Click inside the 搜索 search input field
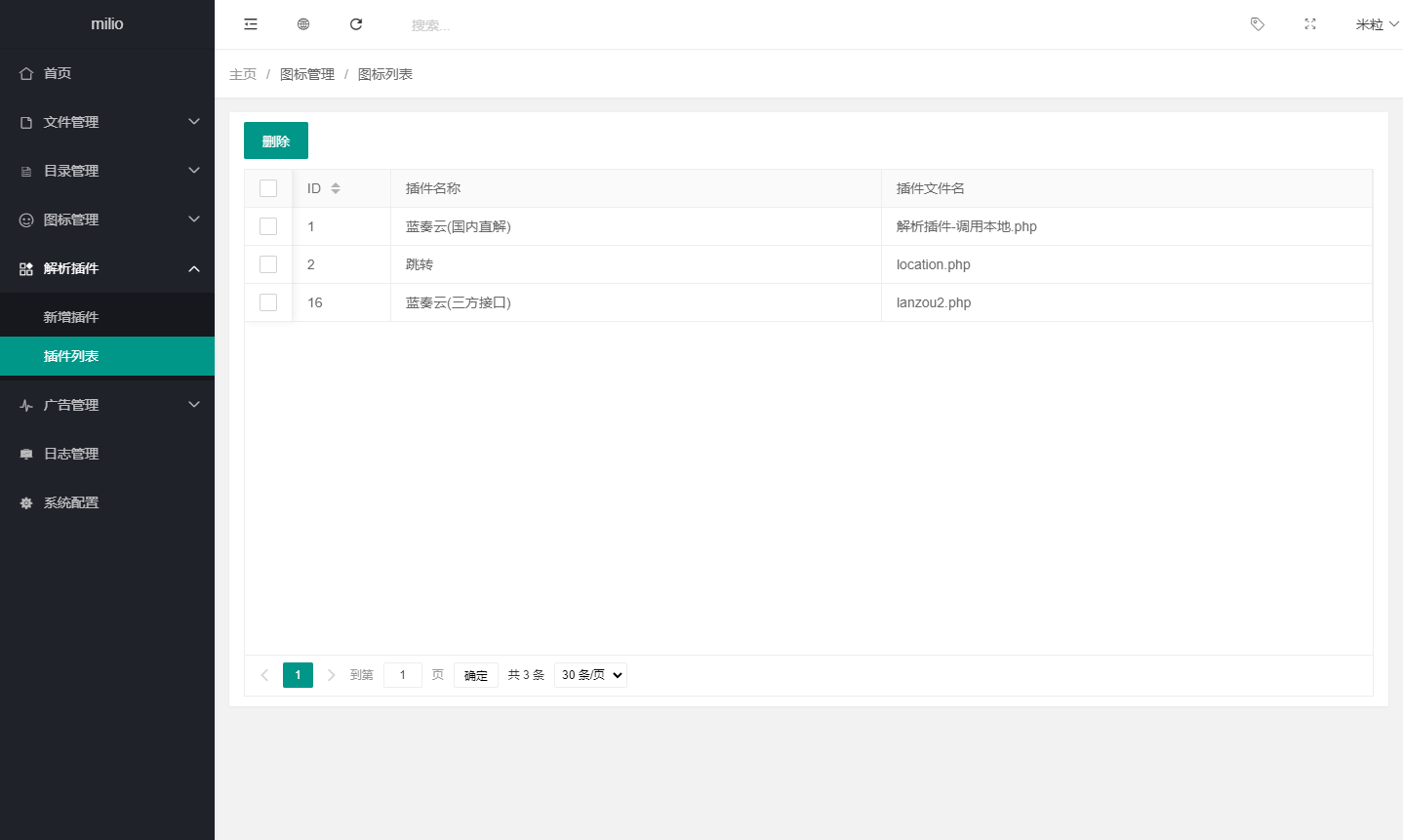Viewport: 1403px width, 840px height. click(459, 23)
